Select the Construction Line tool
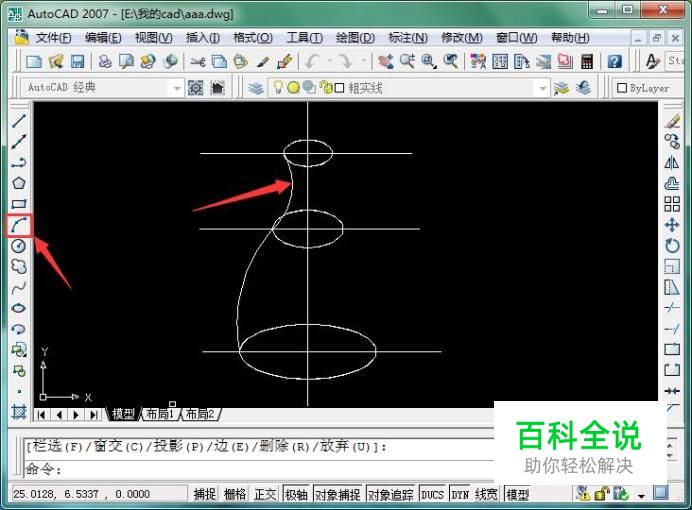This screenshot has height=510, width=692. (x=19, y=141)
